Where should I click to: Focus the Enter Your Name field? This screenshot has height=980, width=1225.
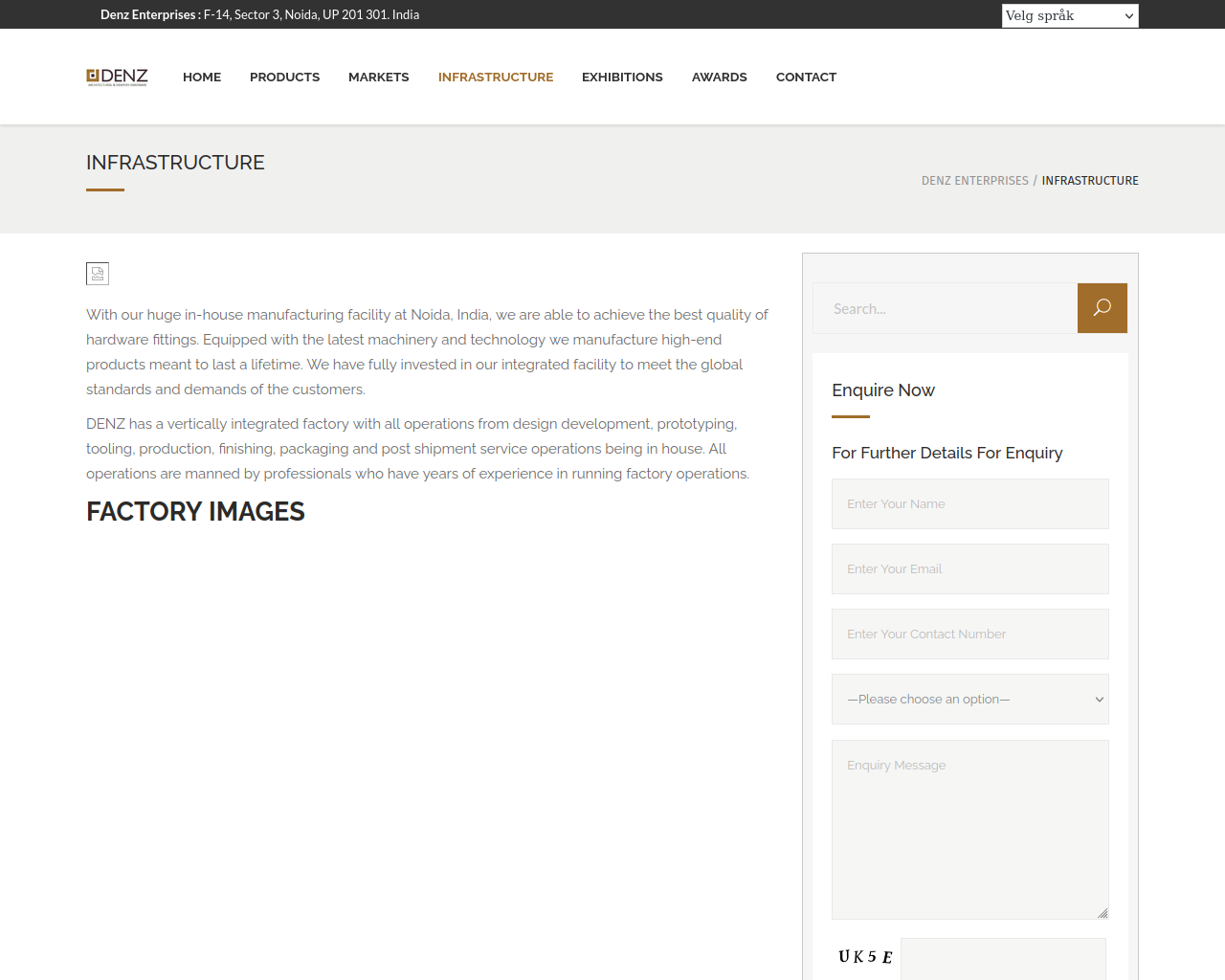pyautogui.click(x=970, y=504)
